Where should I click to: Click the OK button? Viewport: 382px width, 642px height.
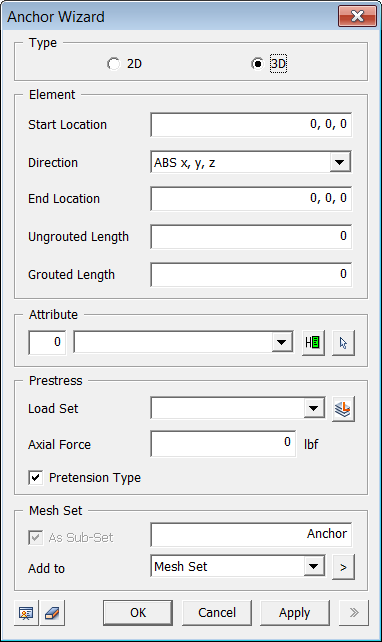(138, 613)
